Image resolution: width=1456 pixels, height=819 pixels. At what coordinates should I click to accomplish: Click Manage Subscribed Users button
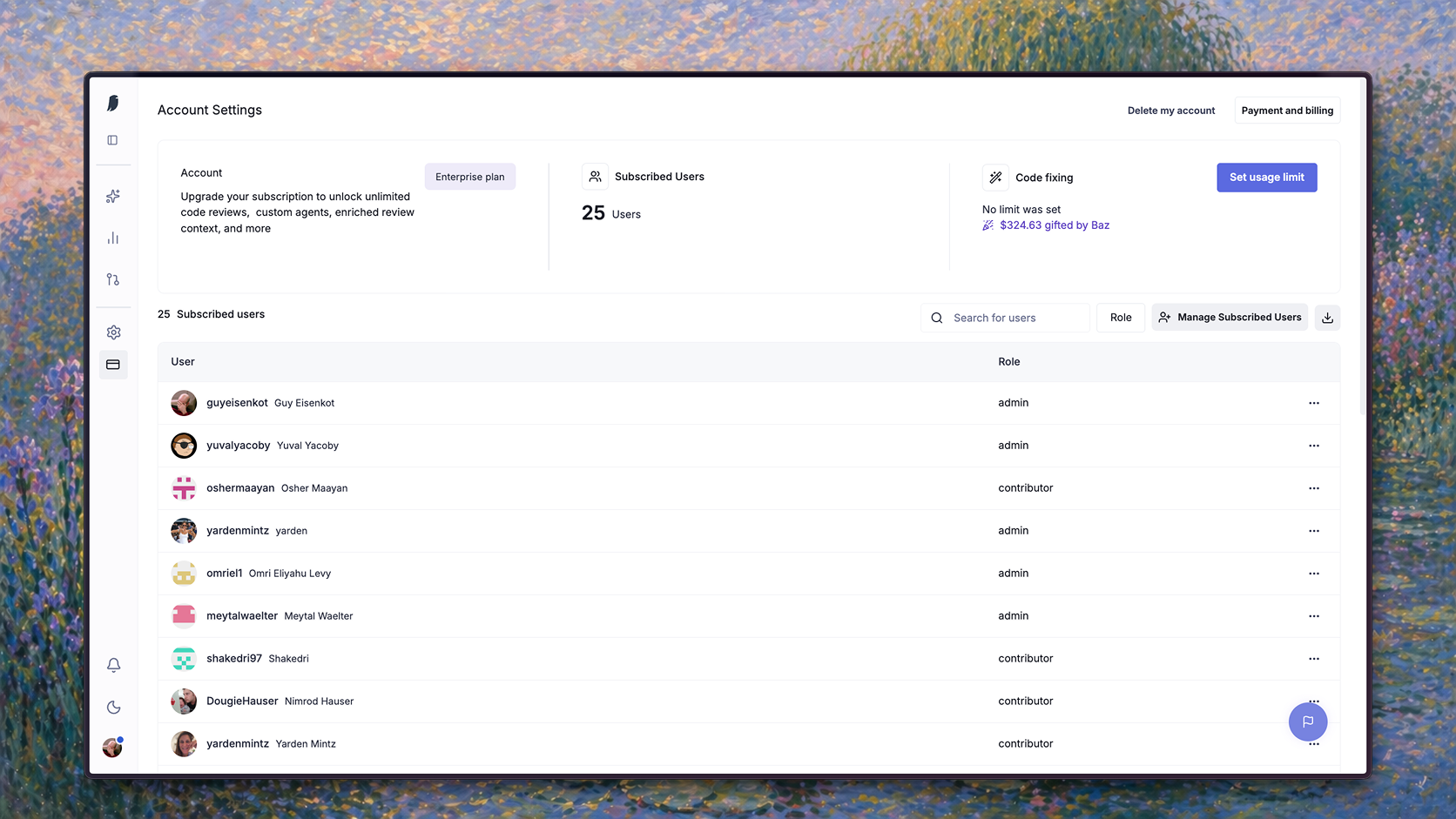[x=1230, y=318]
